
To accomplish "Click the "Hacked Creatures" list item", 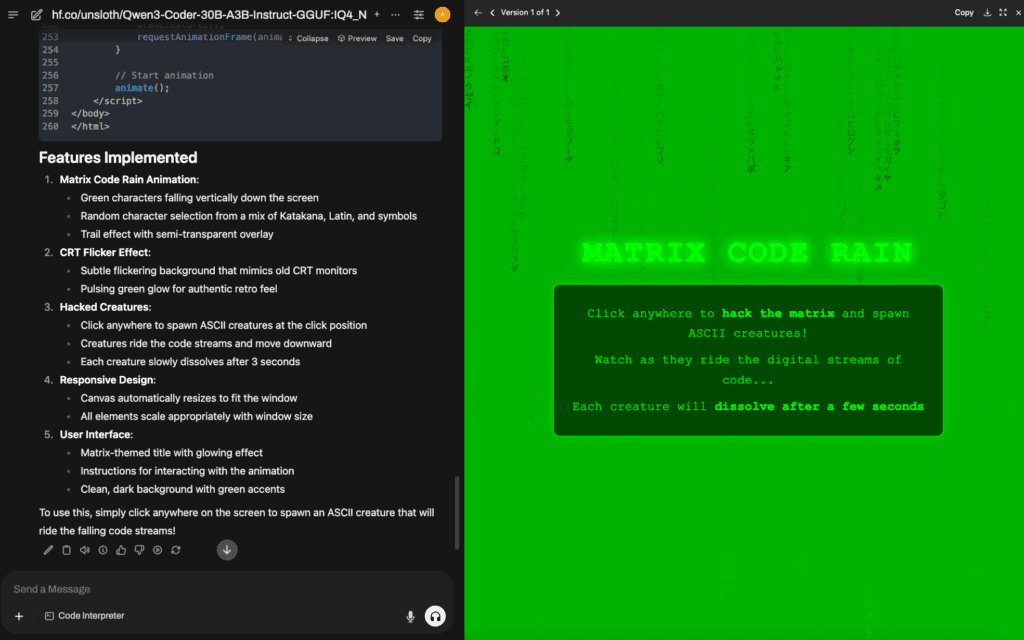I will (105, 307).
